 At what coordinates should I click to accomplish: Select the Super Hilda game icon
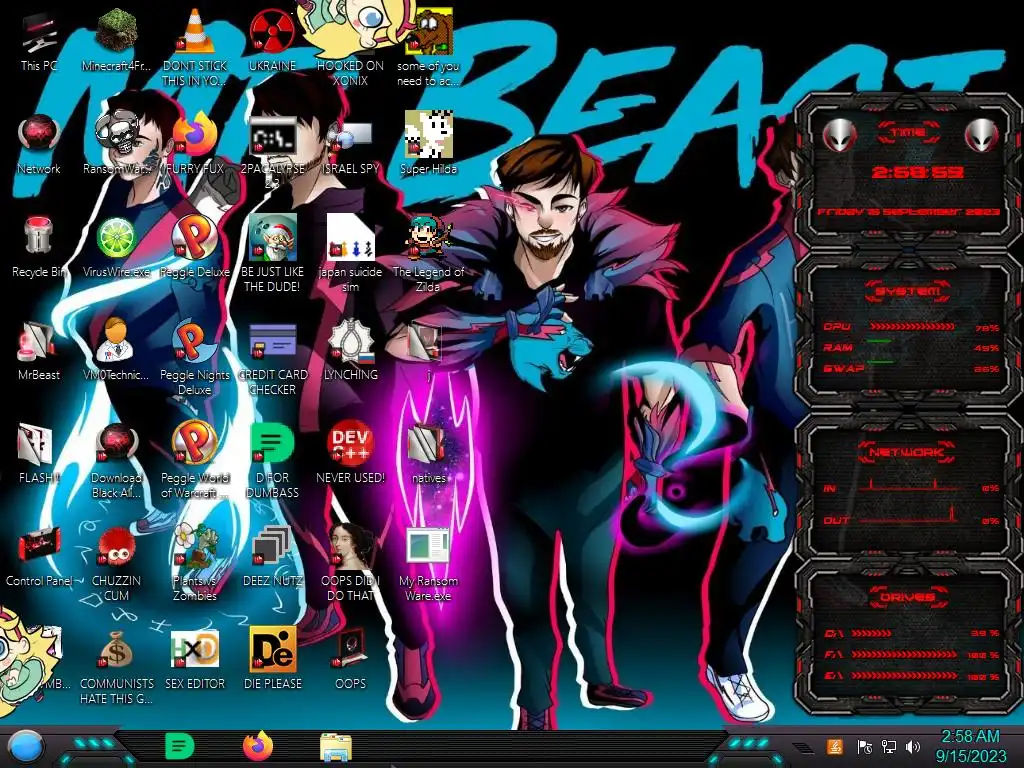[x=428, y=135]
